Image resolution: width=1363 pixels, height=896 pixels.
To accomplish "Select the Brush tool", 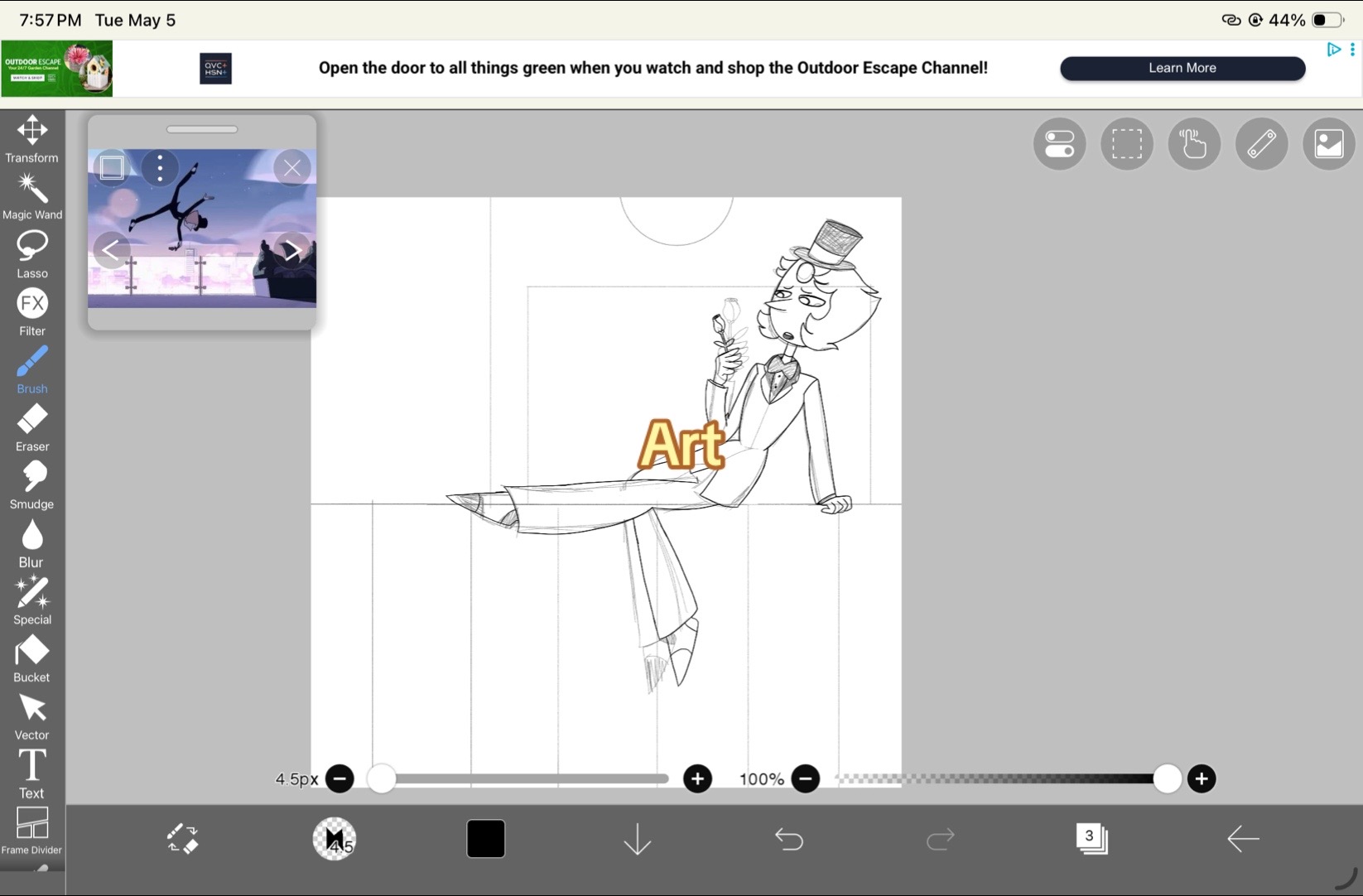I will click(31, 370).
